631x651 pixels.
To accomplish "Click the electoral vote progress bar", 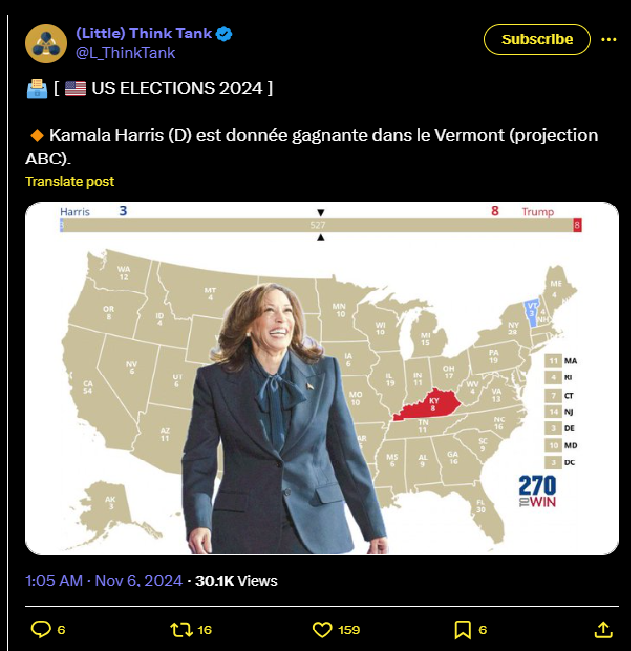I will coord(321,226).
